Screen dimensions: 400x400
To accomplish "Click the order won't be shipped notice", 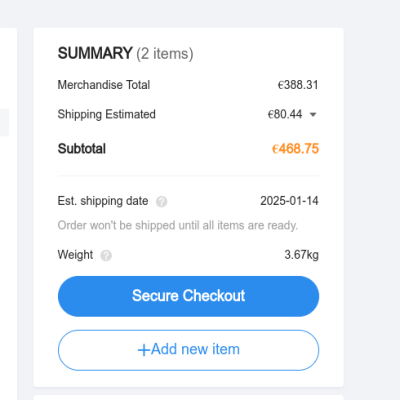I will tap(178, 225).
